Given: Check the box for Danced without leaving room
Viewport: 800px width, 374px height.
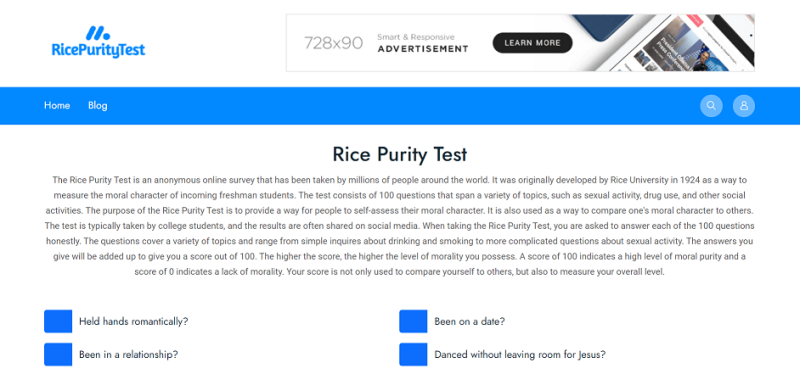Looking at the screenshot, I should point(413,355).
